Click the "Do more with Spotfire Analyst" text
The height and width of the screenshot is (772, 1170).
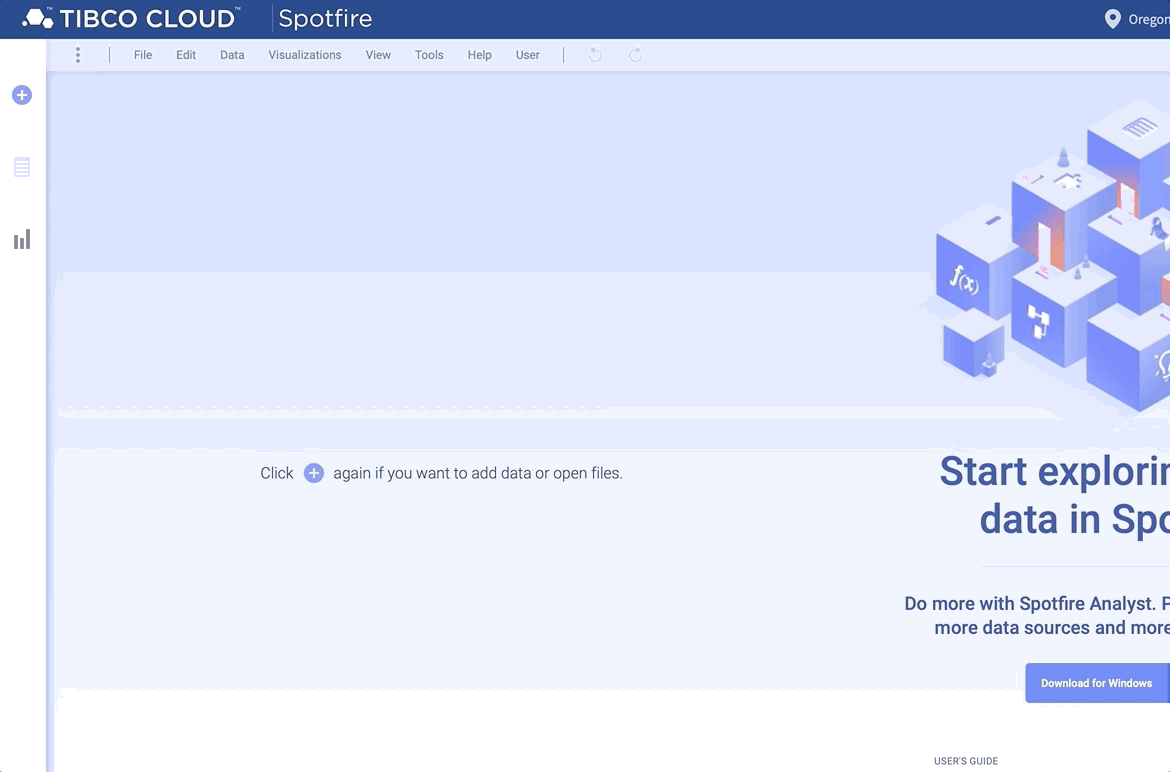pos(1030,603)
